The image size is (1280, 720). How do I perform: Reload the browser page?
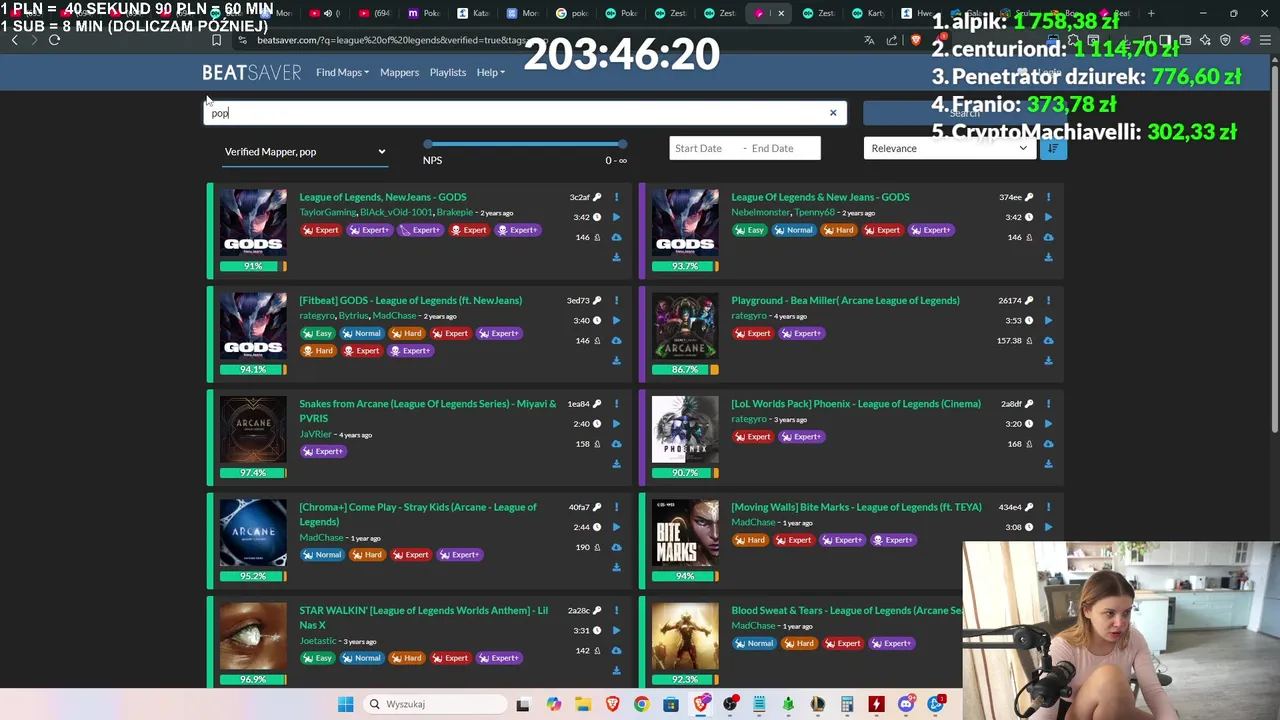point(54,40)
